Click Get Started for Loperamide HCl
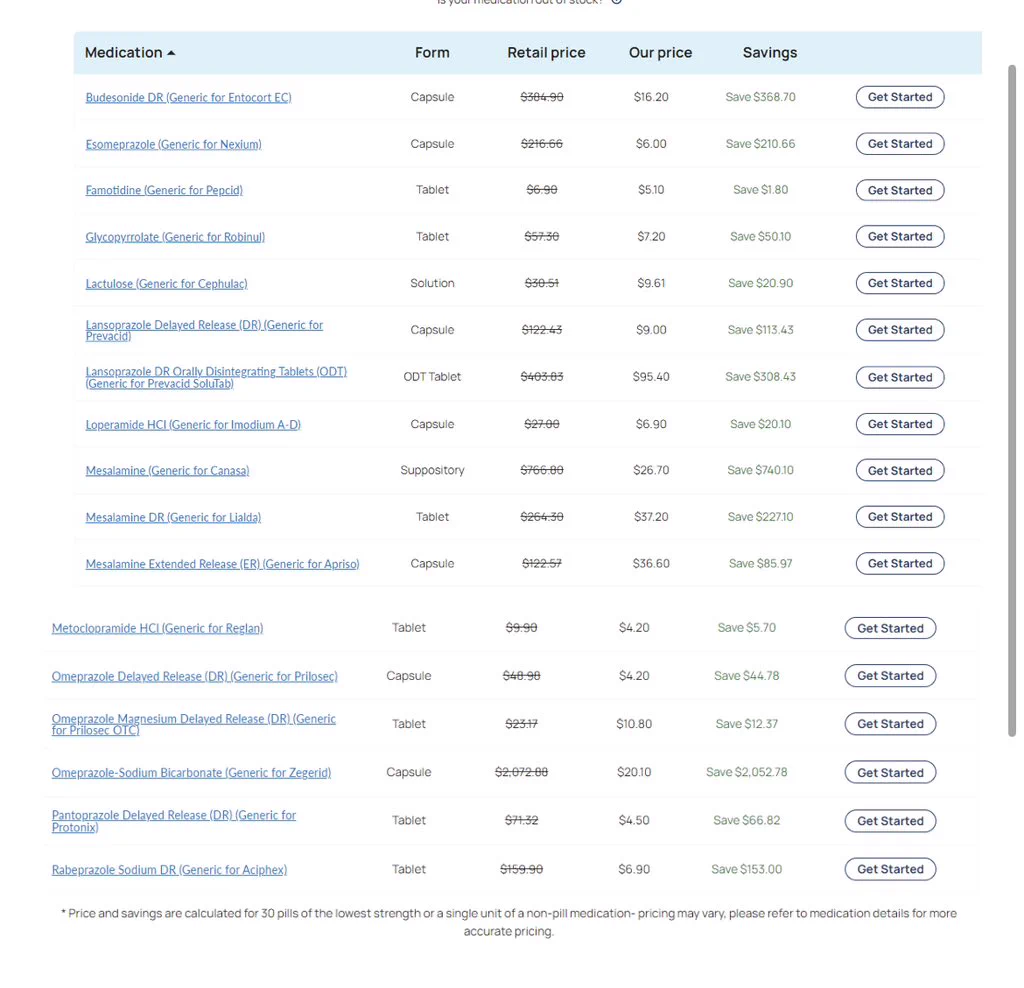This screenshot has height=988, width=1024. tap(900, 424)
